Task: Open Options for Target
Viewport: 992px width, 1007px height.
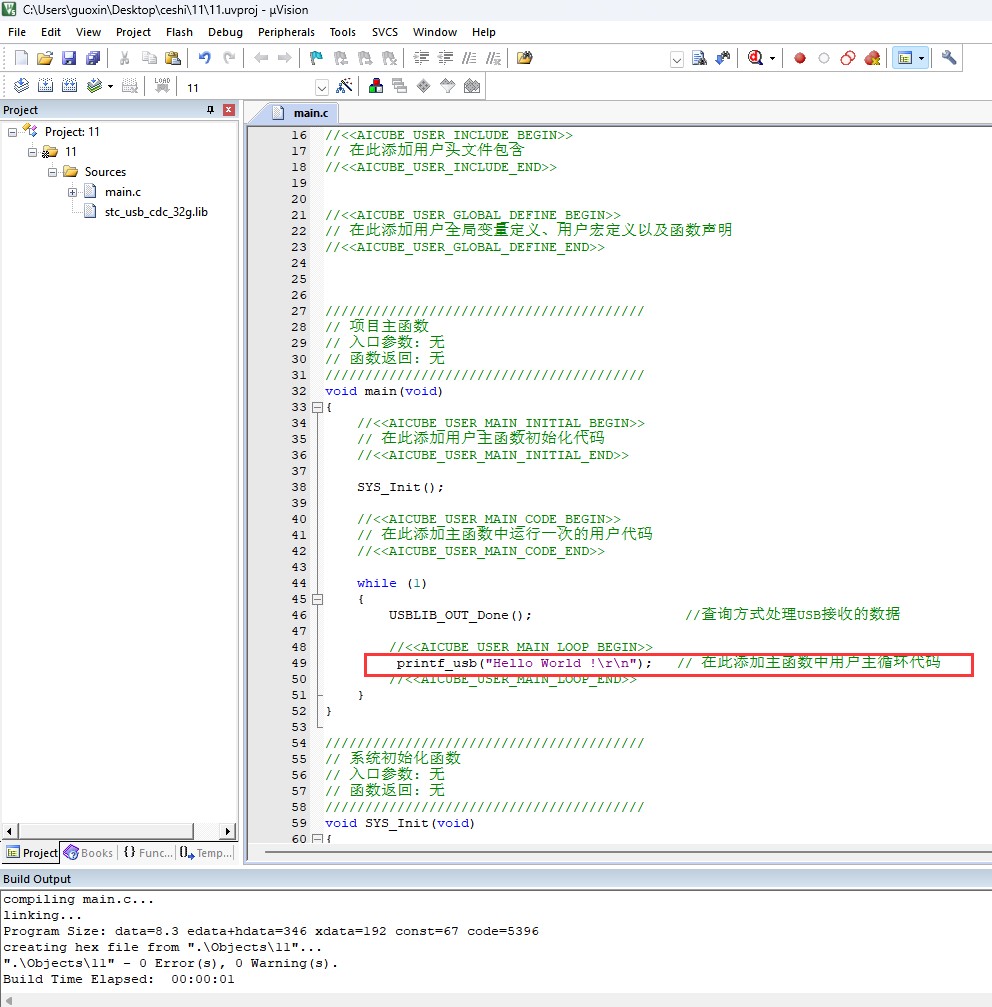Action: click(345, 86)
